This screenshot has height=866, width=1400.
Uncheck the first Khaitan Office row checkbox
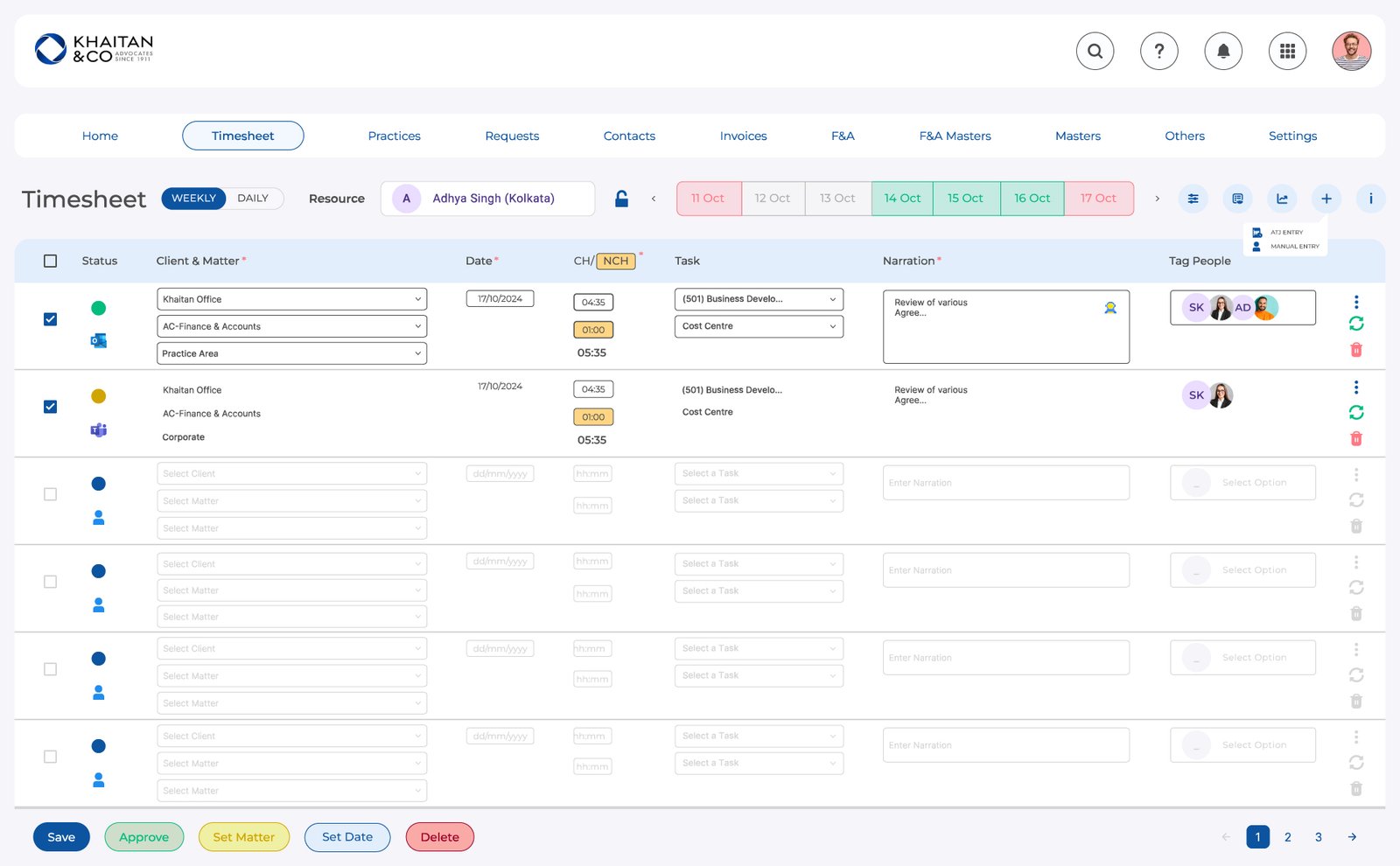pyautogui.click(x=50, y=319)
